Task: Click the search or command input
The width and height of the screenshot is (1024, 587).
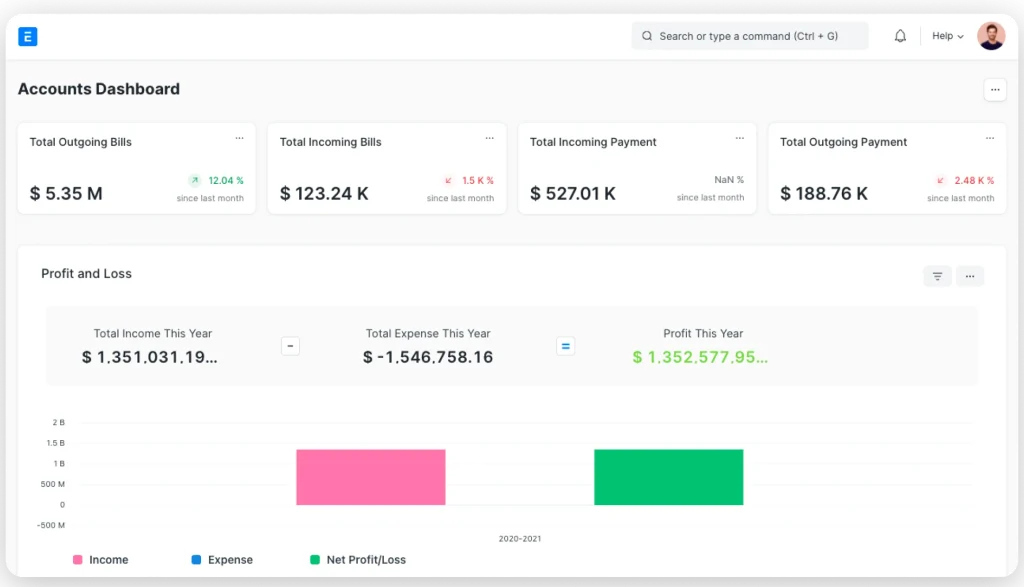Action: tap(750, 36)
